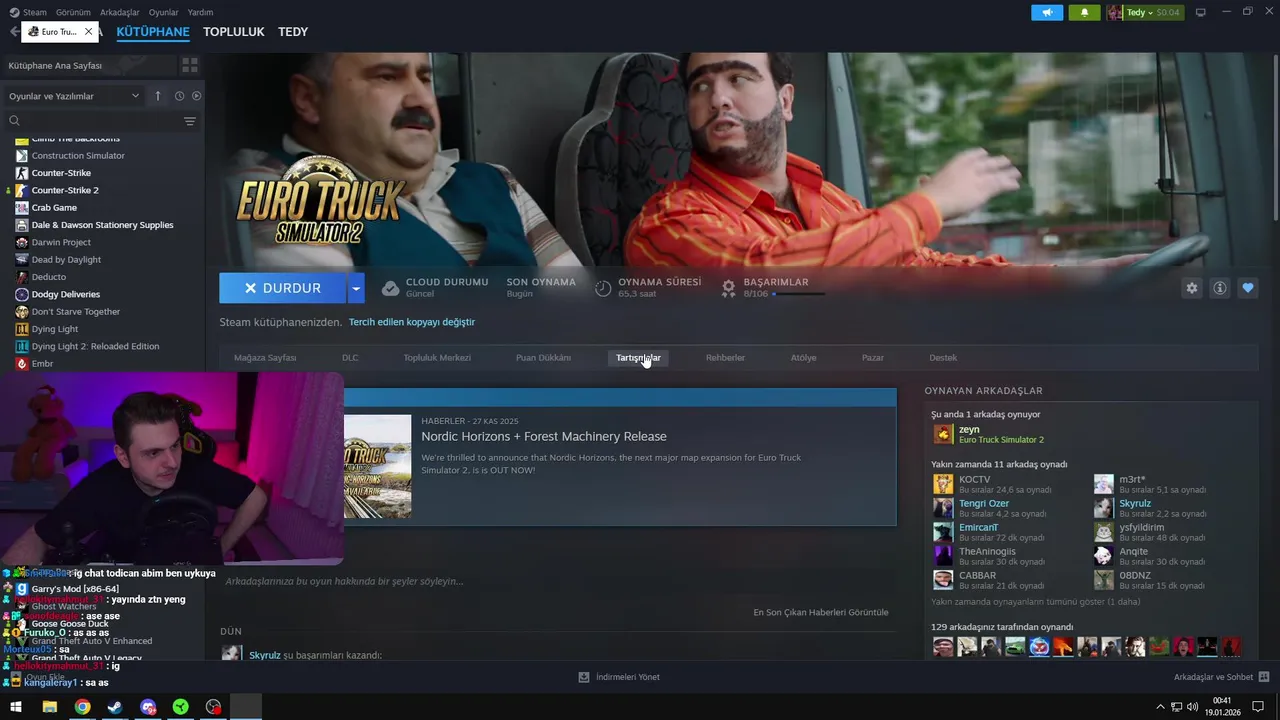Open the Puan Dükkânı tab
Screen dimensions: 1280x720
(543, 358)
